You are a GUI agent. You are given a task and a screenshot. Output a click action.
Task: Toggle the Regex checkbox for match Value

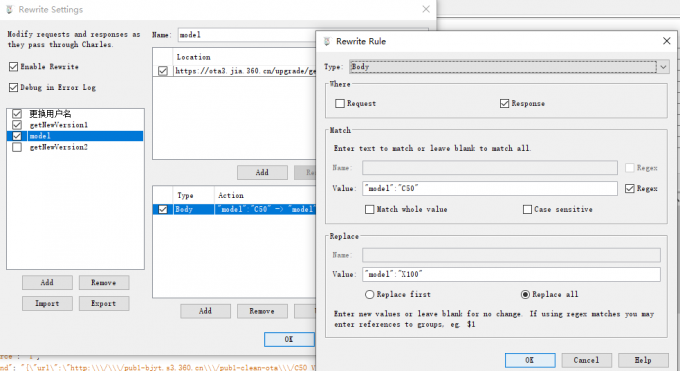(x=630, y=188)
